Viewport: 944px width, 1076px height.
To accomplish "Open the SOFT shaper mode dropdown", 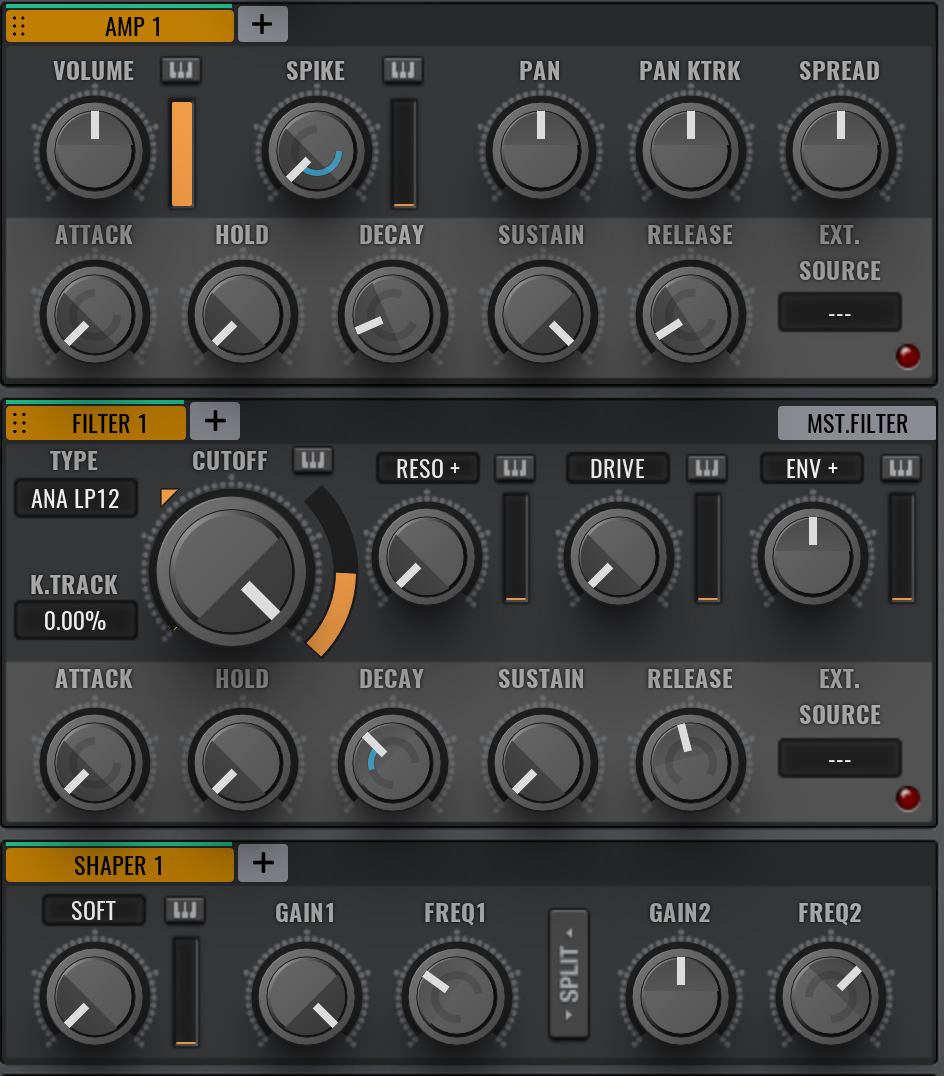I will pyautogui.click(x=94, y=911).
